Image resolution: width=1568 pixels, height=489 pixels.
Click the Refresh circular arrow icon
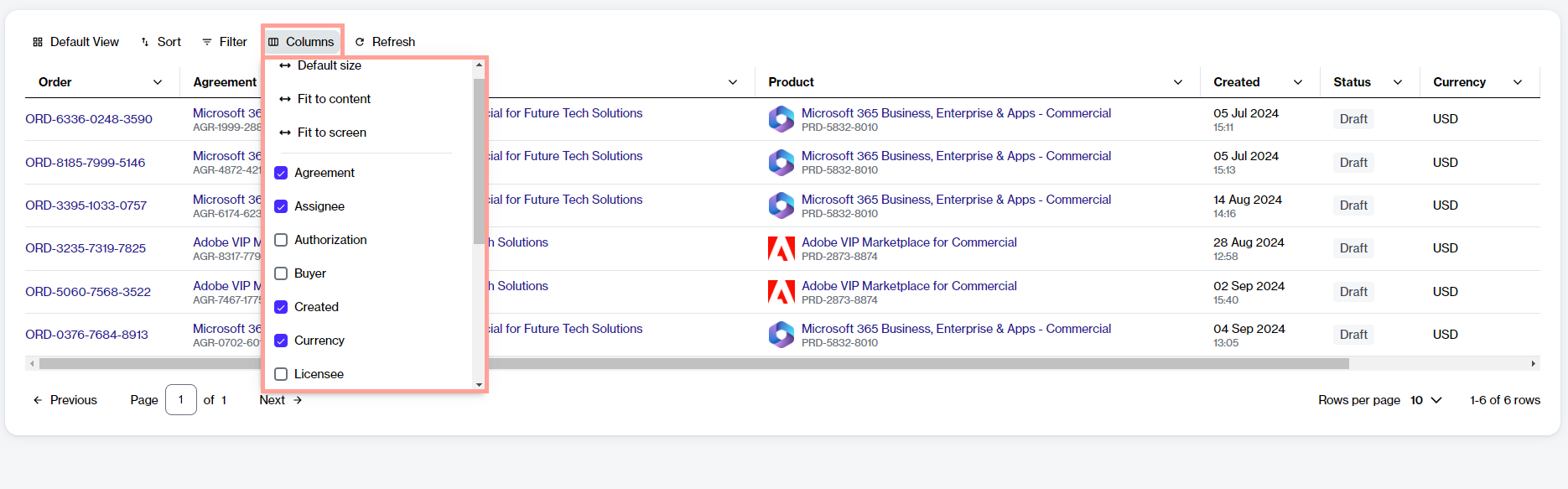(x=360, y=42)
